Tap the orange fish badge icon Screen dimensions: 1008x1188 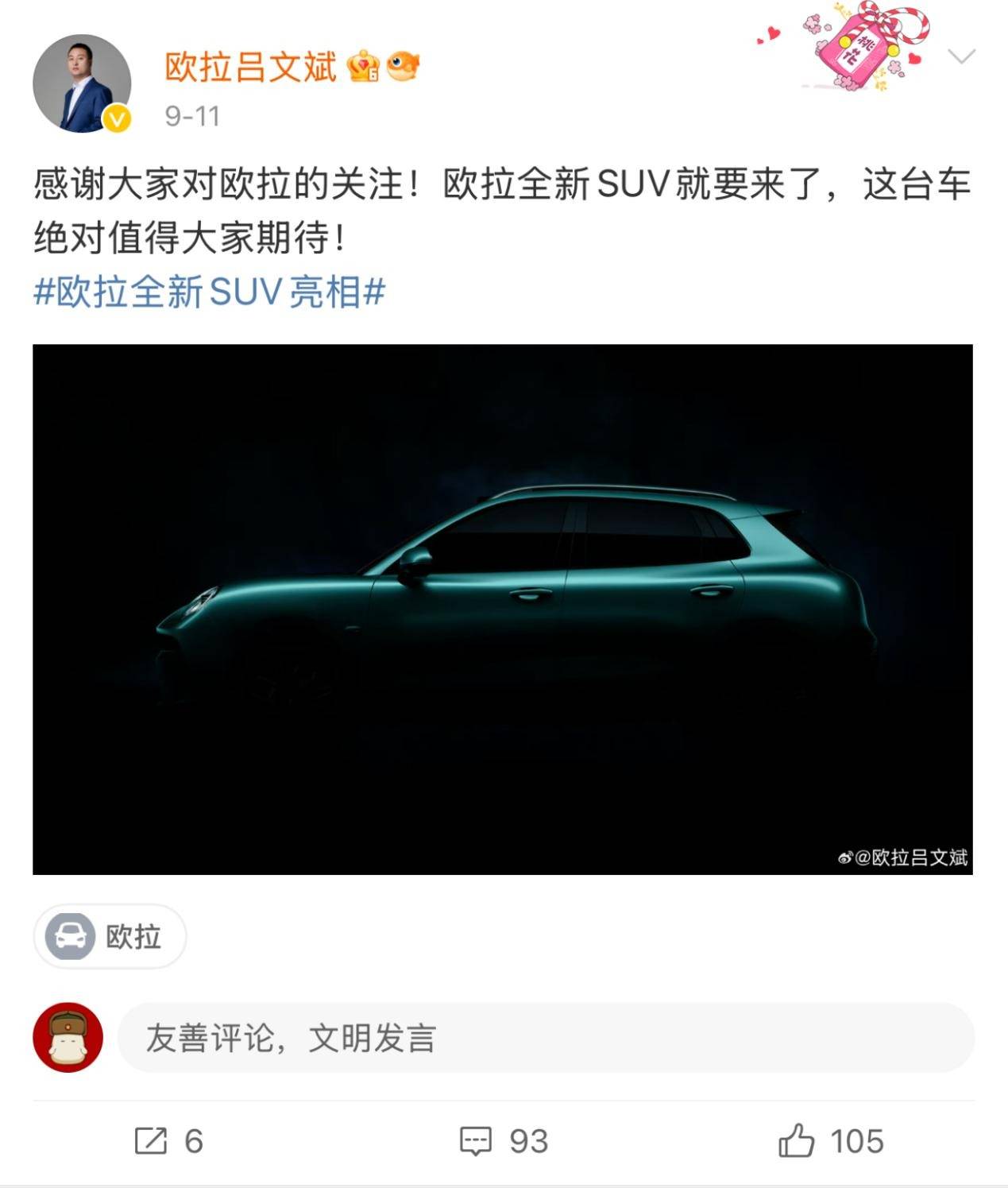pyautogui.click(x=403, y=67)
